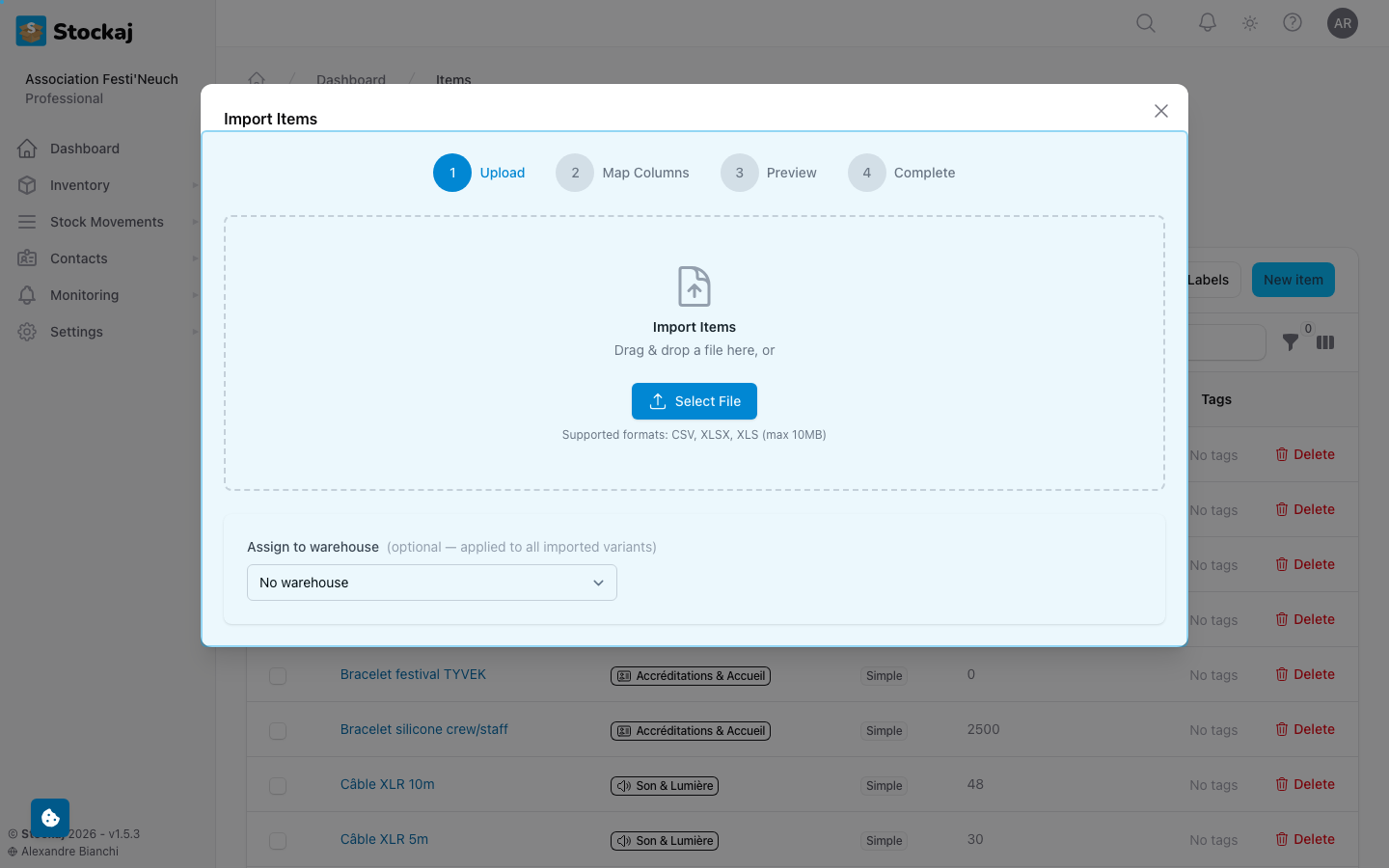Screen dimensions: 1389x868
Task: Open the No warehouse dropdown
Action: [x=432, y=583]
